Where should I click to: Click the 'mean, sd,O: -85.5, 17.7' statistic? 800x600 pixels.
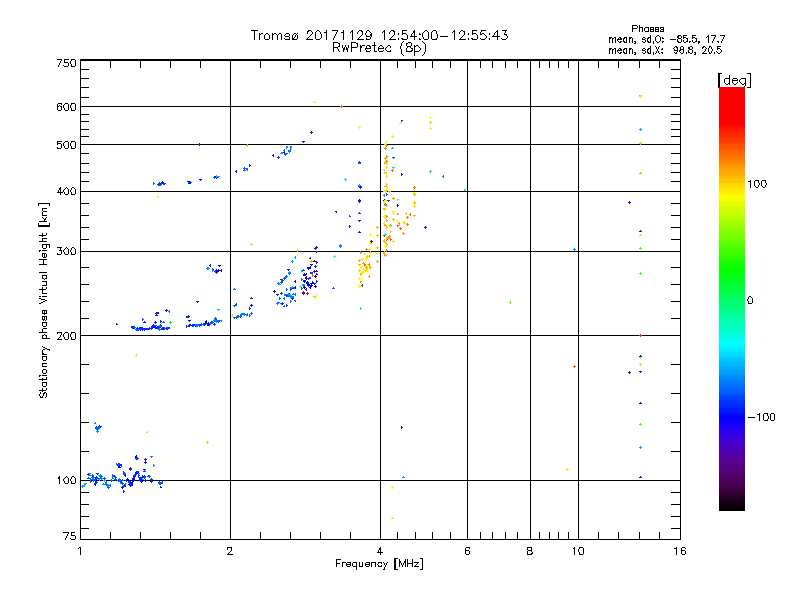pyautogui.click(x=666, y=39)
